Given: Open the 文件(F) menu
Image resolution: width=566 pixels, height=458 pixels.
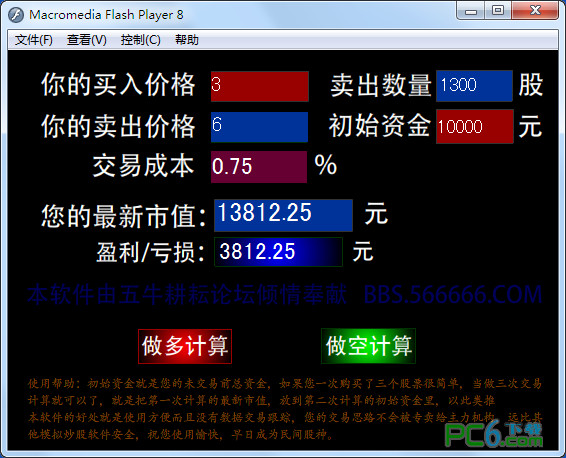Looking at the screenshot, I should pyautogui.click(x=34, y=40).
